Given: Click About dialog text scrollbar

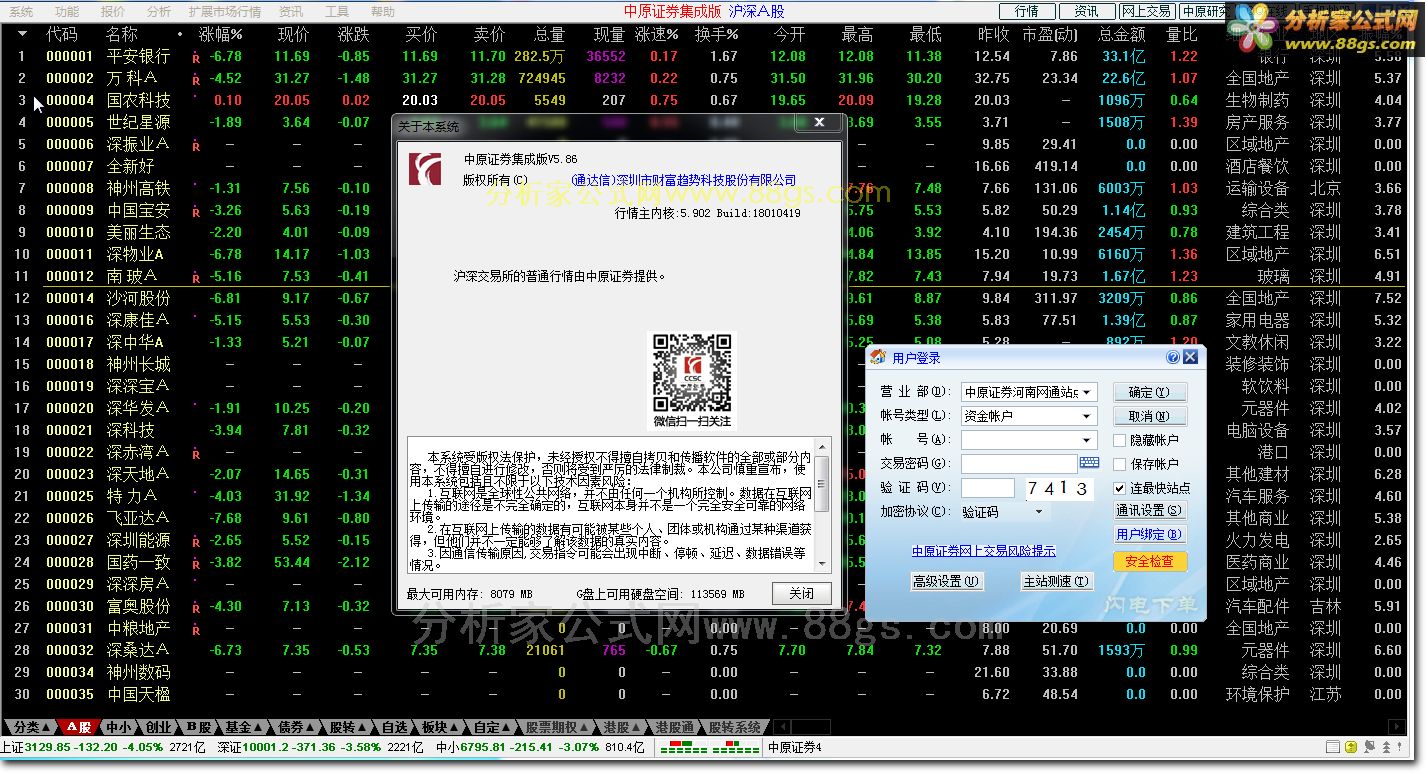Looking at the screenshot, I should 822,505.
